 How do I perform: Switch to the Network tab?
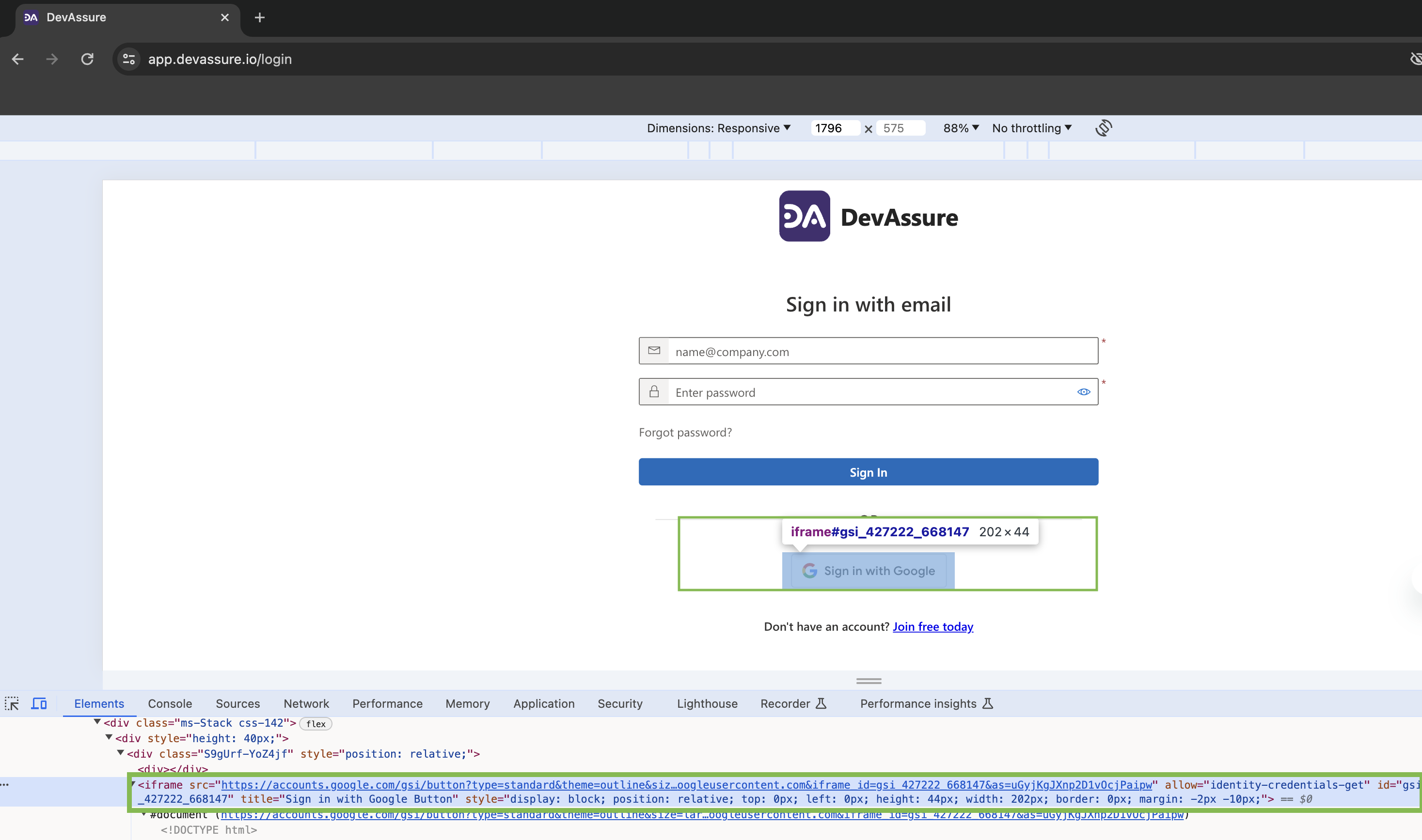[x=306, y=703]
